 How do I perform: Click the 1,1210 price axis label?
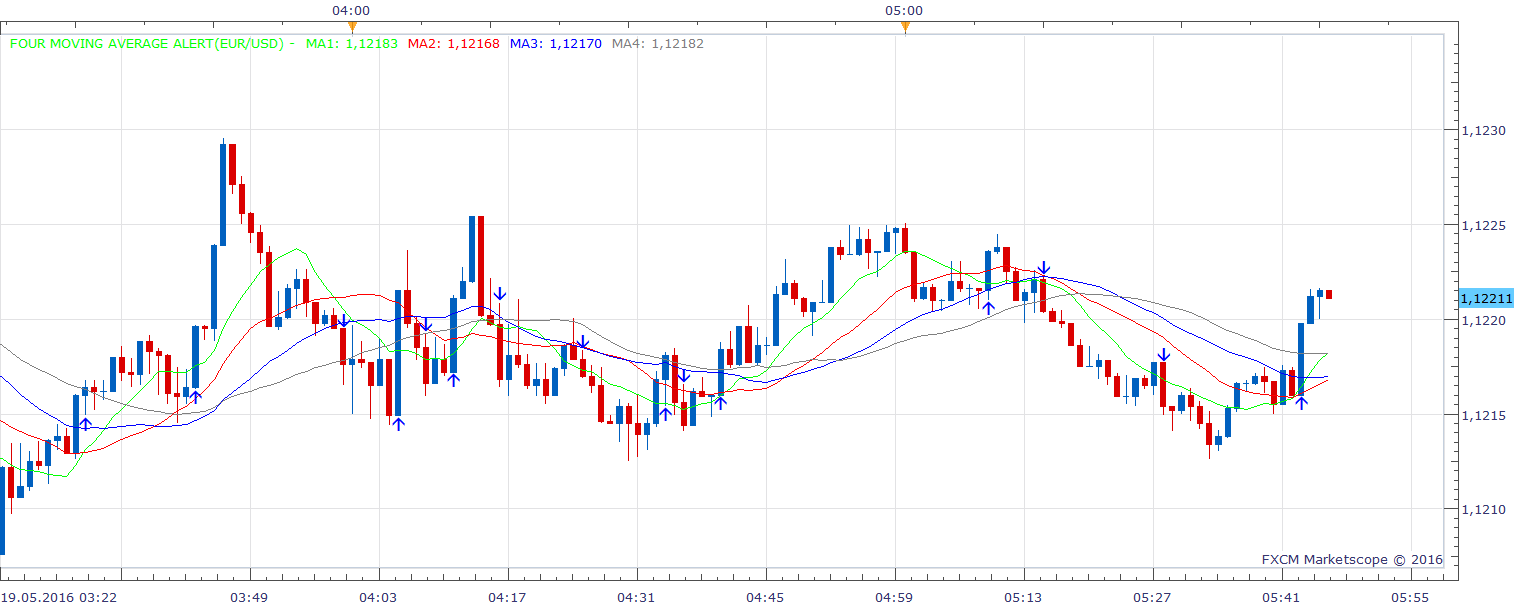pos(1483,511)
